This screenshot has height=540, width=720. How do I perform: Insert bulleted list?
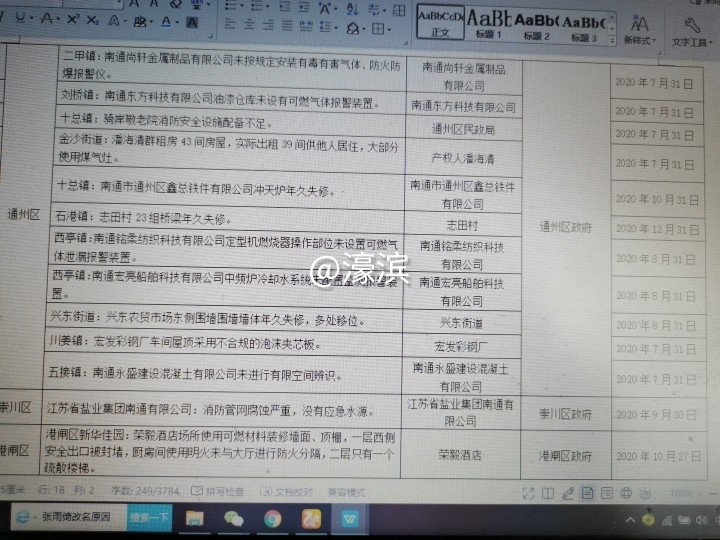point(231,6)
